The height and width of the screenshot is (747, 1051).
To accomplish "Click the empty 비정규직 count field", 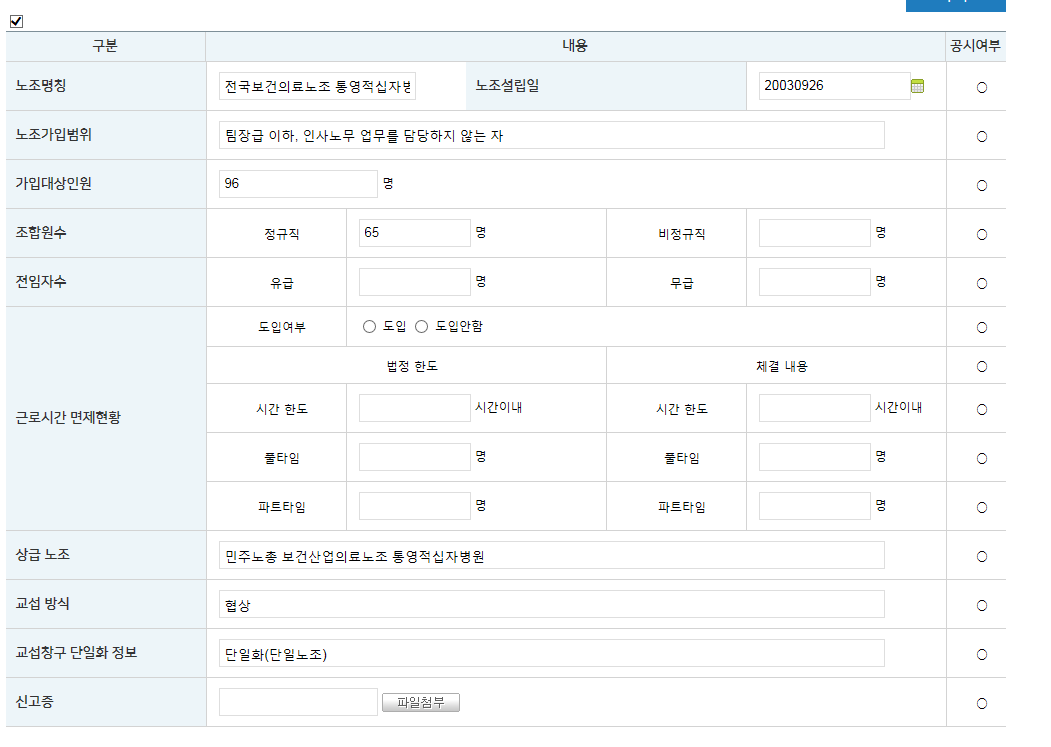I will click(x=815, y=232).
